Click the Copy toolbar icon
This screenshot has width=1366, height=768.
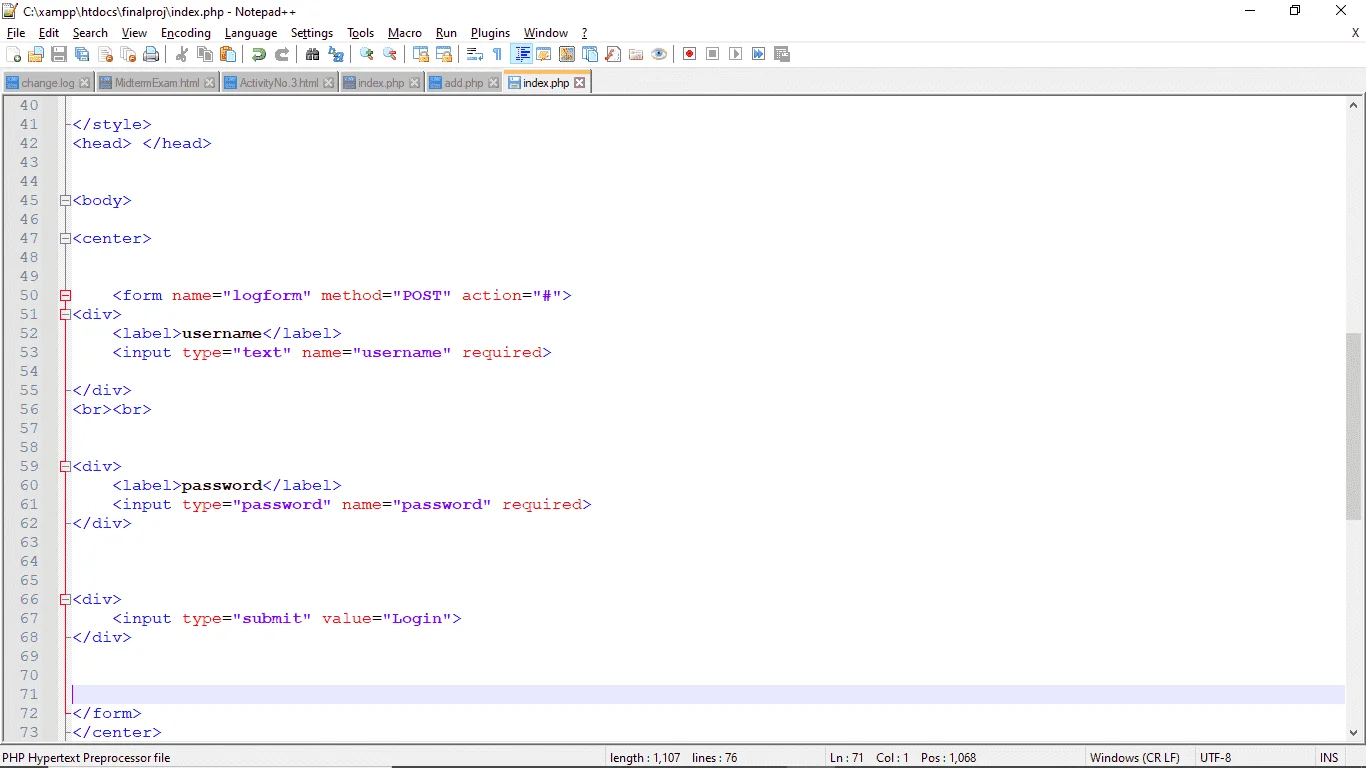click(204, 54)
